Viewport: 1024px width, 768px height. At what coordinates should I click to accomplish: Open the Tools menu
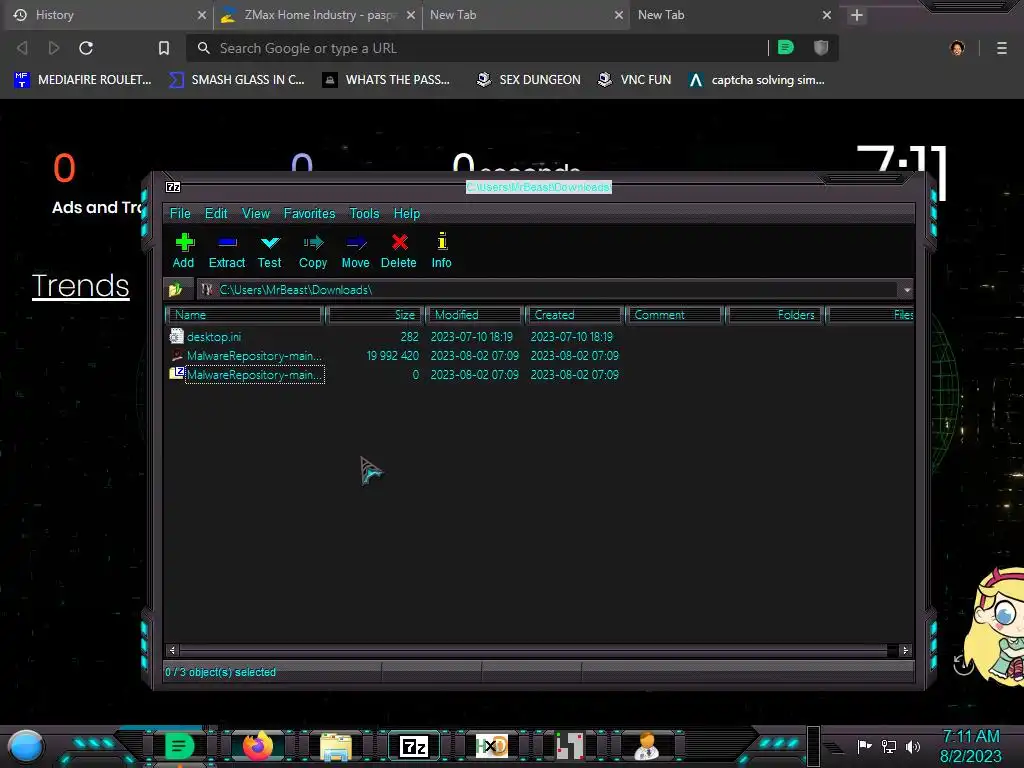pos(364,214)
